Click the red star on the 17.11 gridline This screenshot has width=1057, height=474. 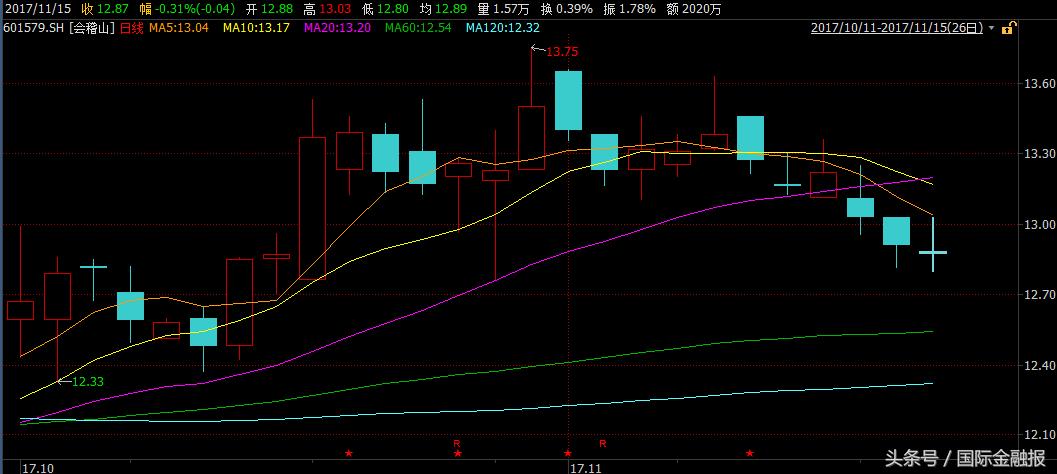568,454
